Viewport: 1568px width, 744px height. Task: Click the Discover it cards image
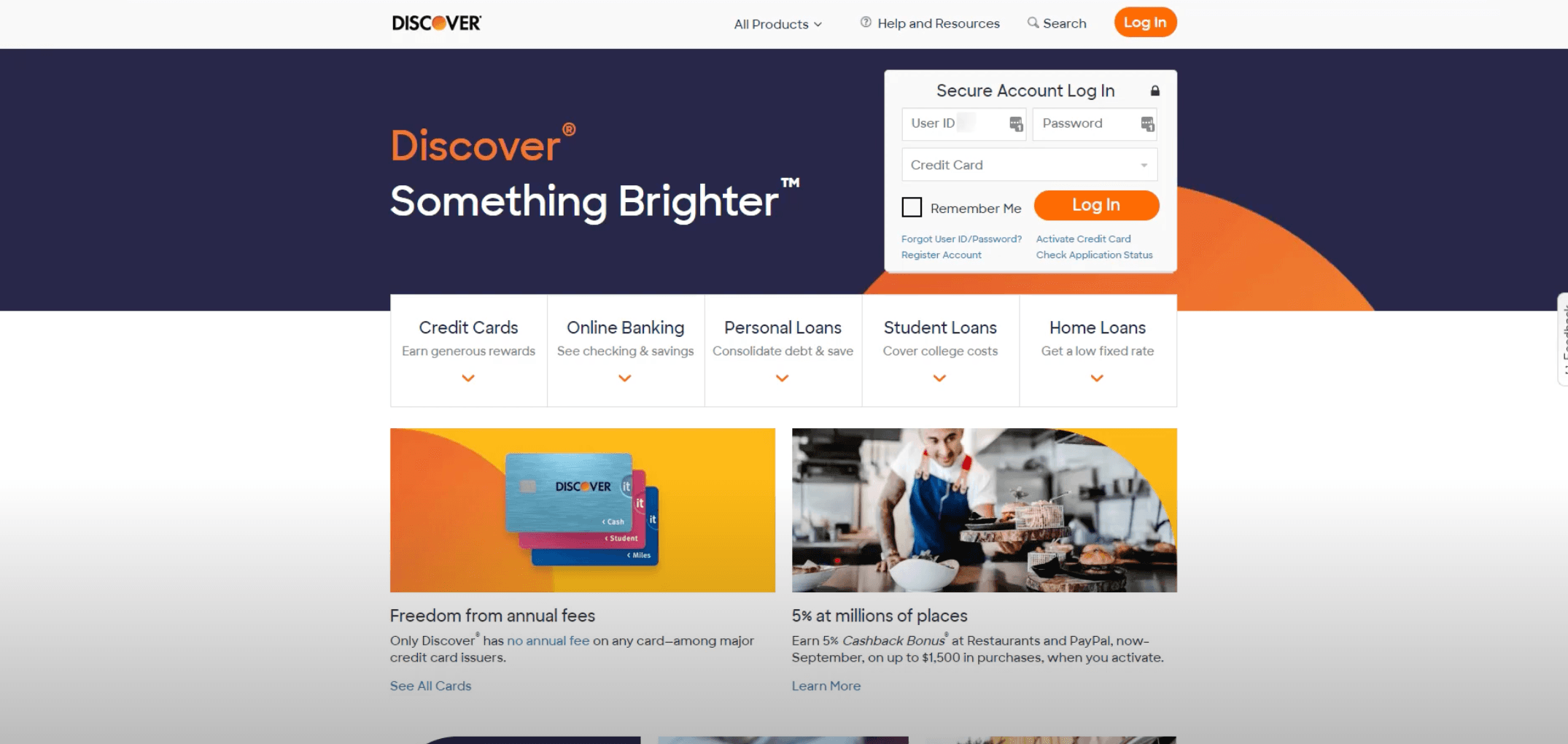[582, 510]
